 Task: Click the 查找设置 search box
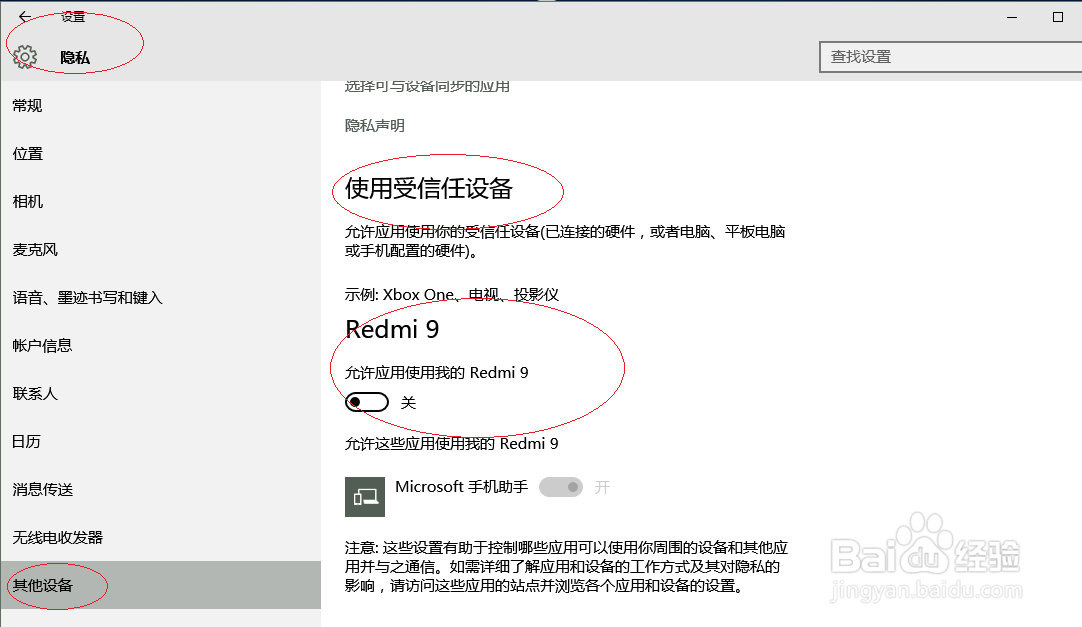[x=950, y=57]
